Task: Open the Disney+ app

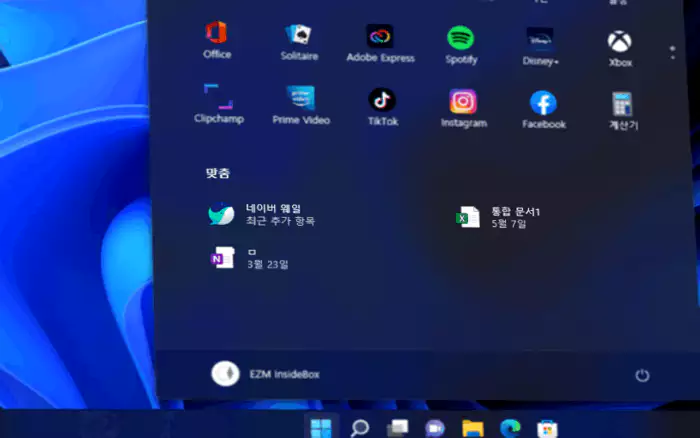Action: pos(540,46)
